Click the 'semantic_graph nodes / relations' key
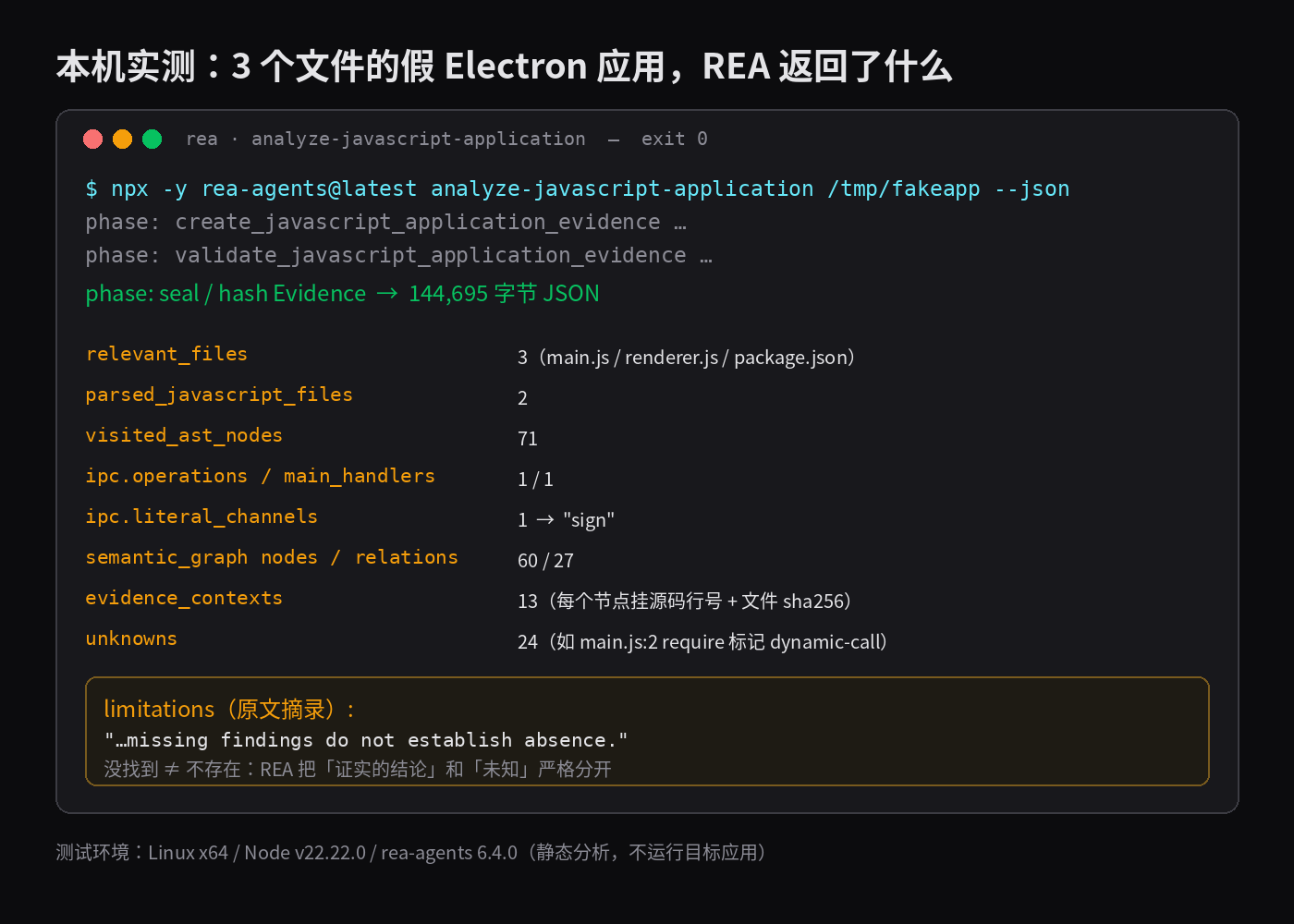The width and height of the screenshot is (1294, 924). 272,557
